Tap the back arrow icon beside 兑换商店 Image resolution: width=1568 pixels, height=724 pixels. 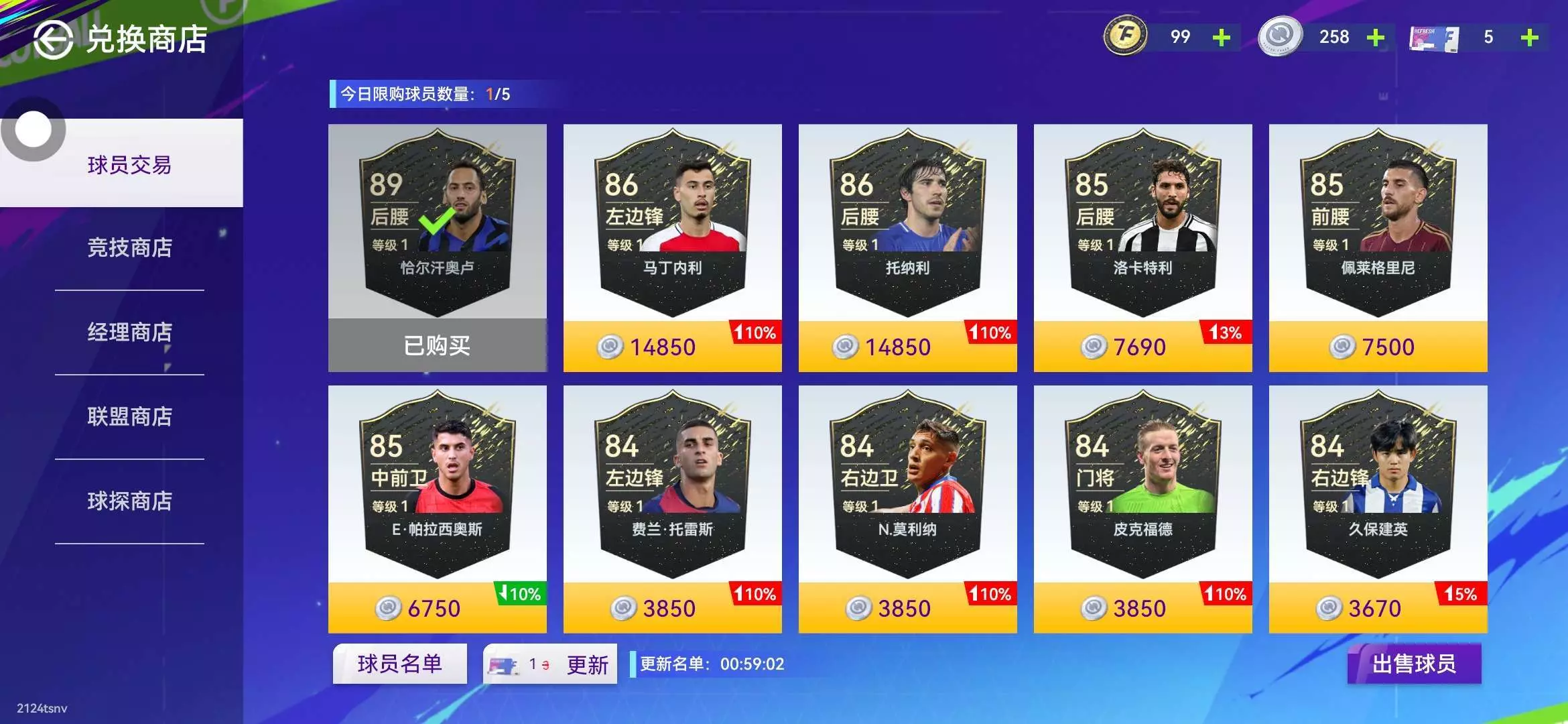[x=53, y=40]
